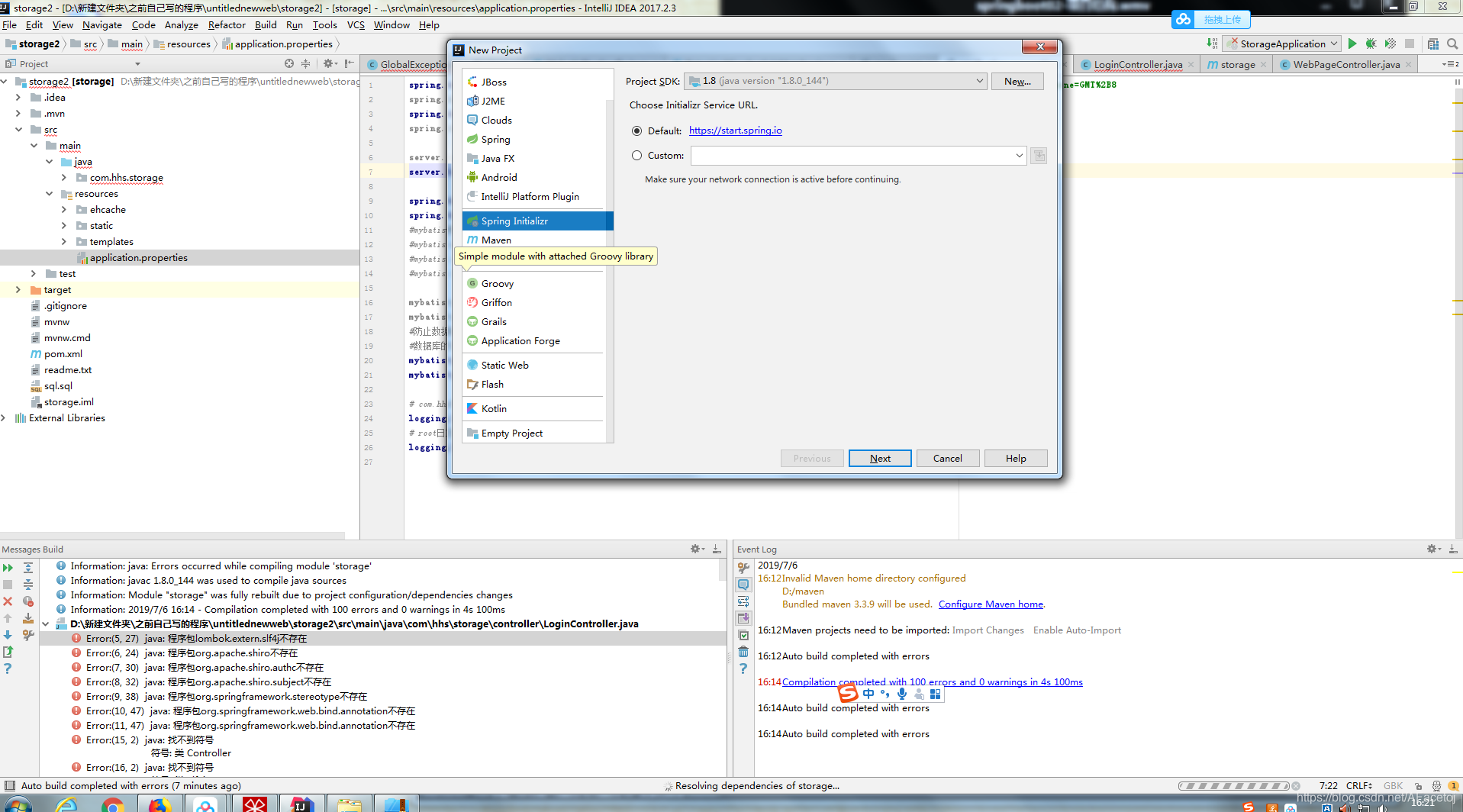Click Help in New Project dialog
Viewport: 1463px width, 812px height.
[x=1016, y=459]
